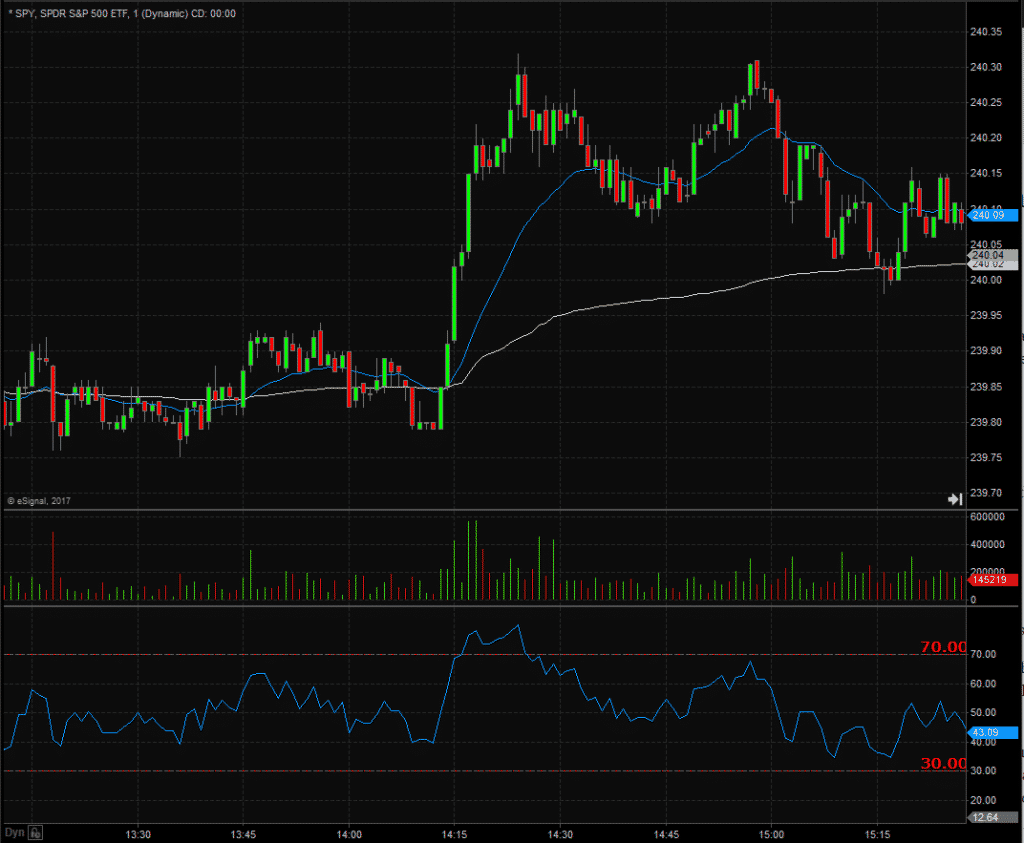This screenshot has height=843, width=1024.
Task: Click divider between volume and RSI panes
Action: (x=509, y=605)
